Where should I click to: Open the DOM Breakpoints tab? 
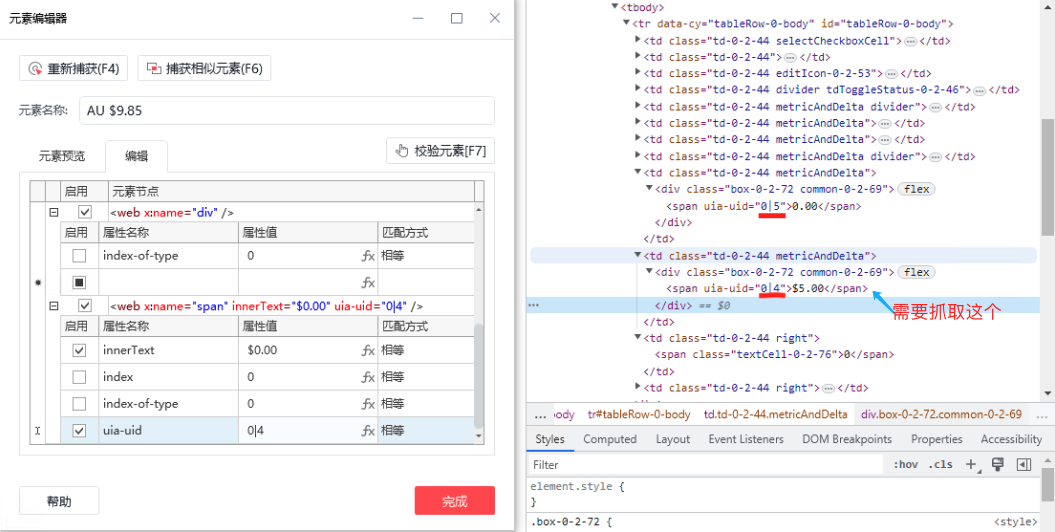847,439
